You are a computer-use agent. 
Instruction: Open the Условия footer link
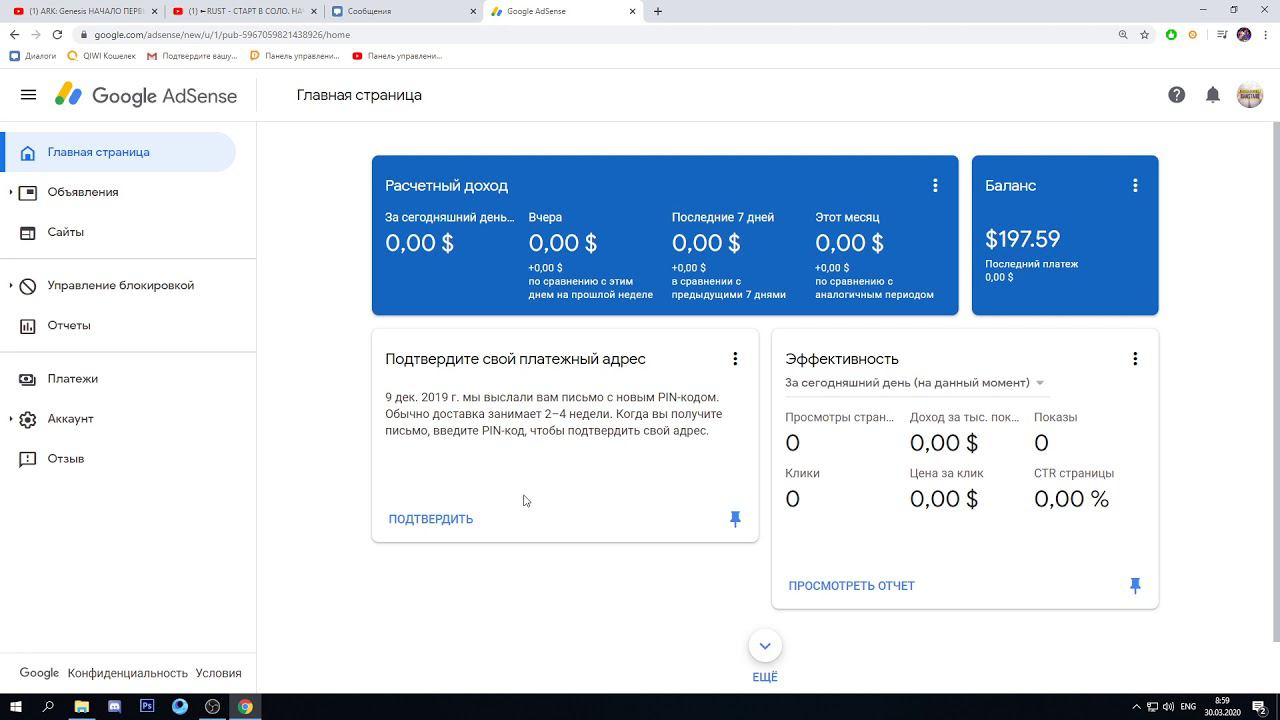pyautogui.click(x=218, y=673)
